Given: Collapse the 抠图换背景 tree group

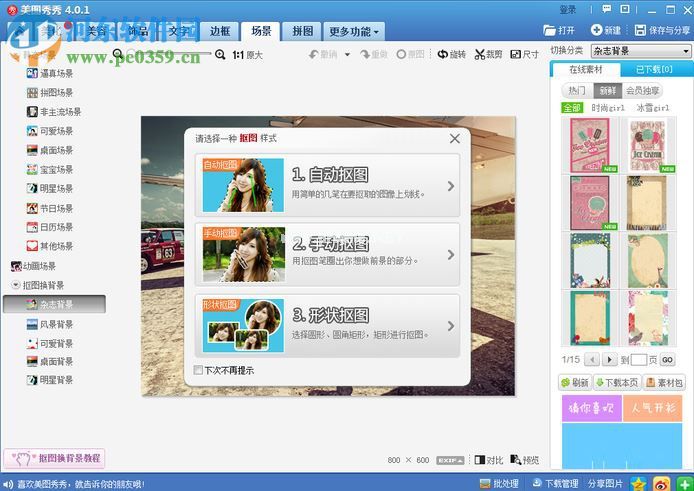Looking at the screenshot, I should pyautogui.click(x=15, y=285).
